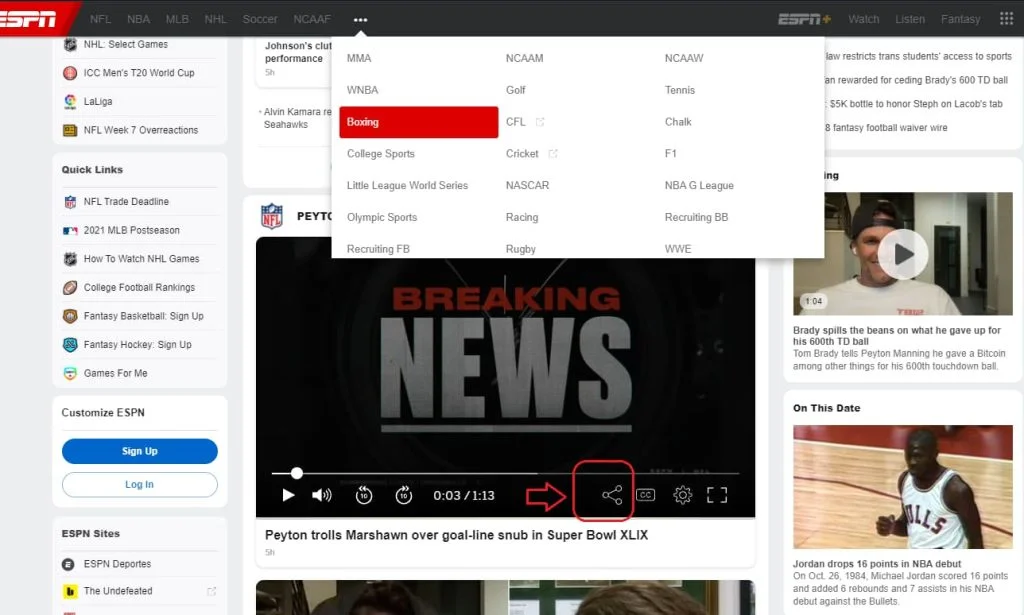Click the Fantasy Hockey Sign Up icon

[70, 345]
